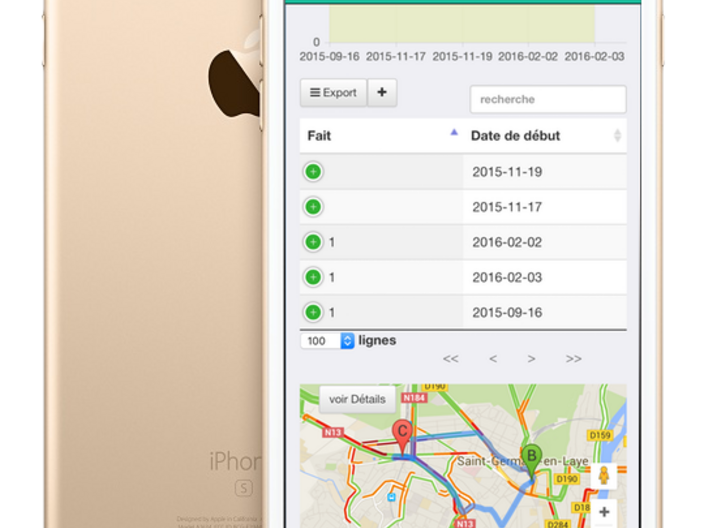Viewport: 704px width, 528px height.
Task: Open the 100 lignes page-size dropdown
Action: (327, 341)
